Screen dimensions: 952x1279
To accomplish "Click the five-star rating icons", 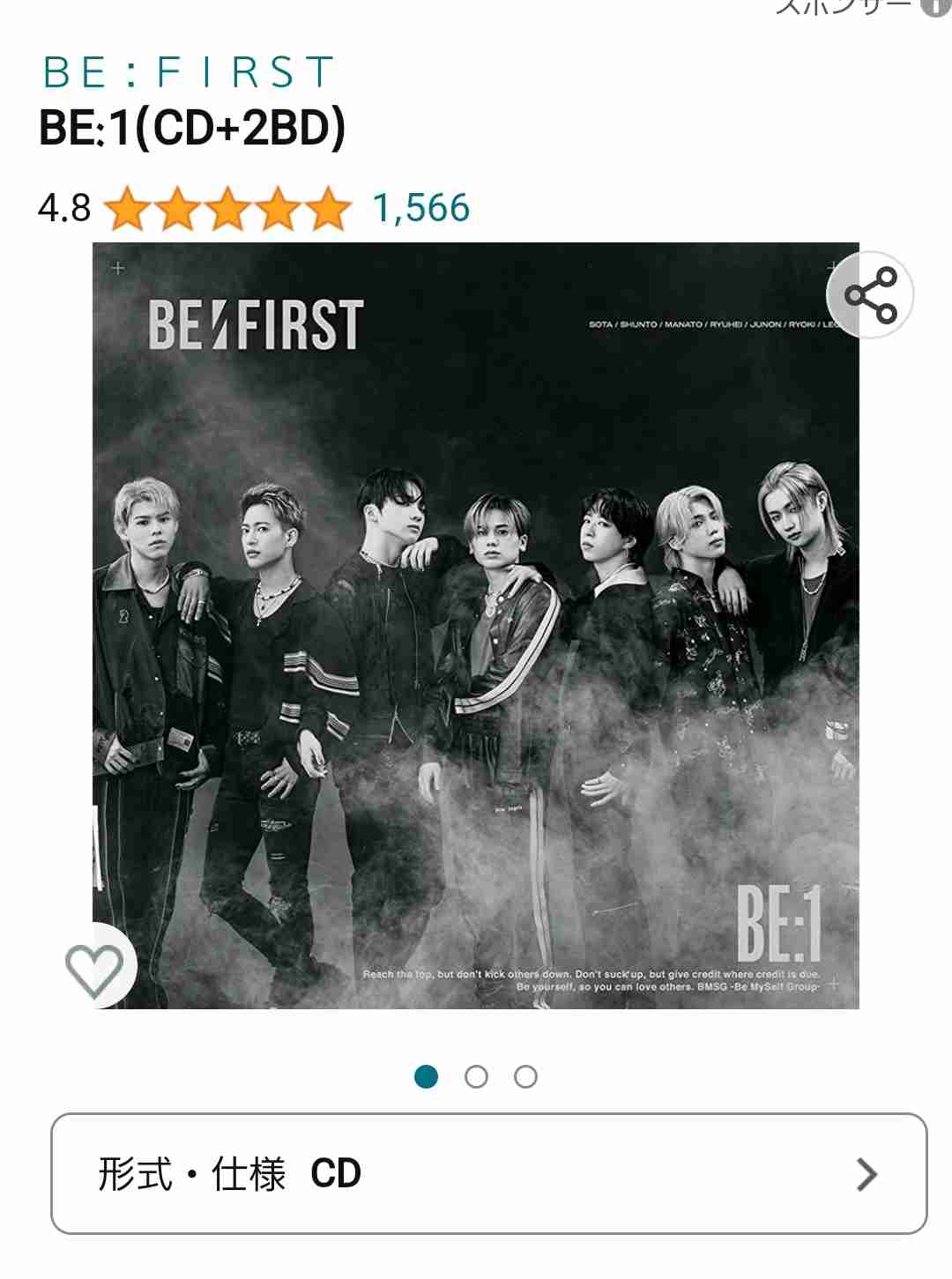I will click(x=227, y=209).
